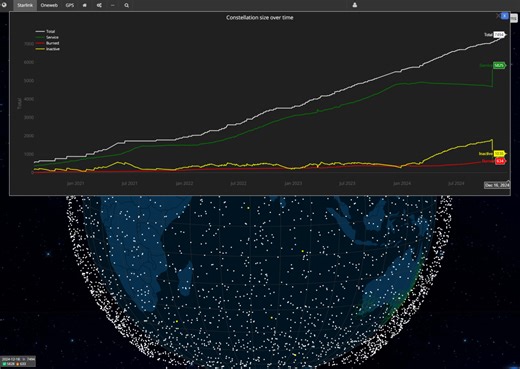Click the white icon beside chart panel
The height and width of the screenshot is (369, 520).
(514, 19)
